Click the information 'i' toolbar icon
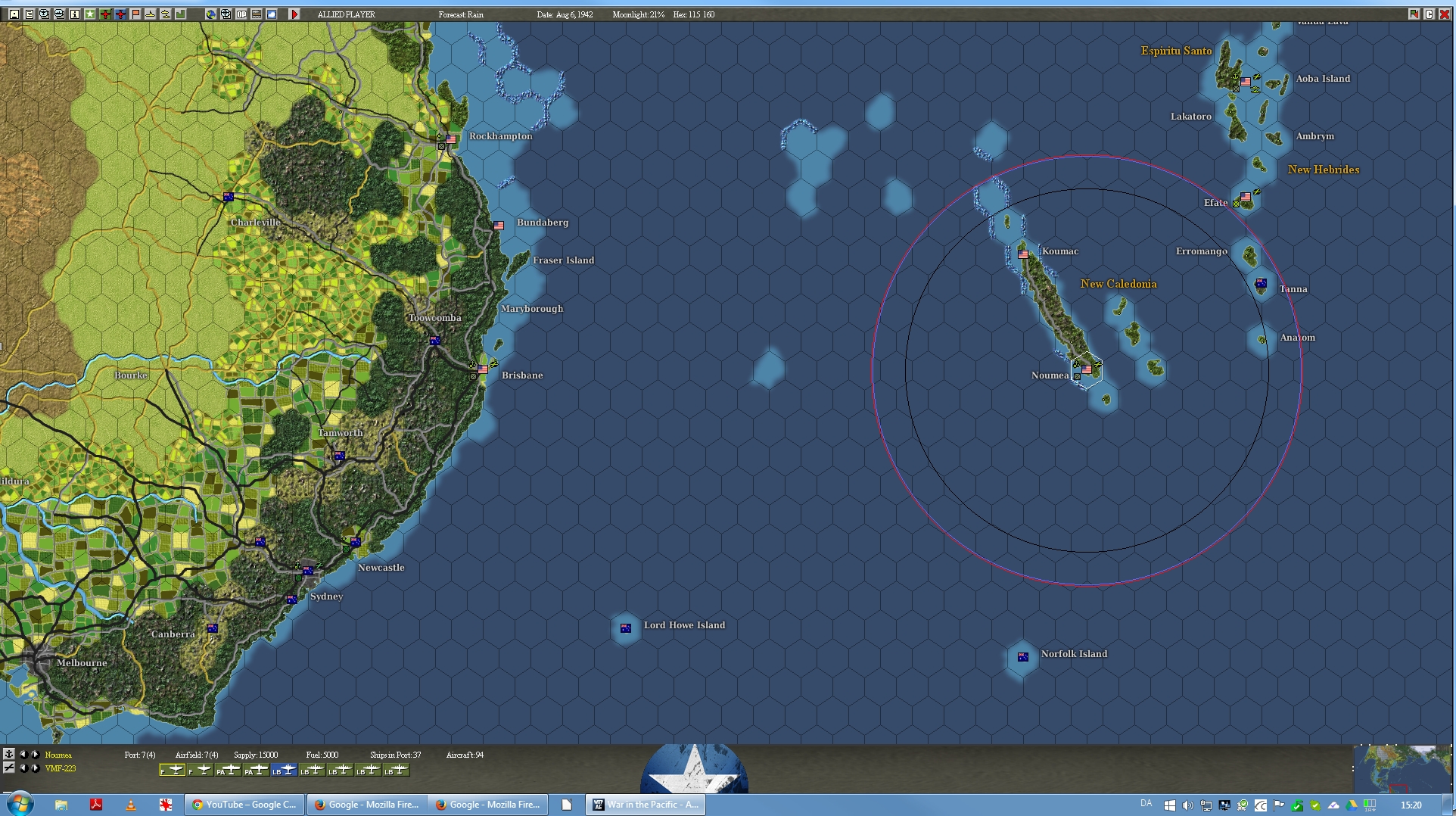This screenshot has width=1456, height=816. [x=75, y=14]
